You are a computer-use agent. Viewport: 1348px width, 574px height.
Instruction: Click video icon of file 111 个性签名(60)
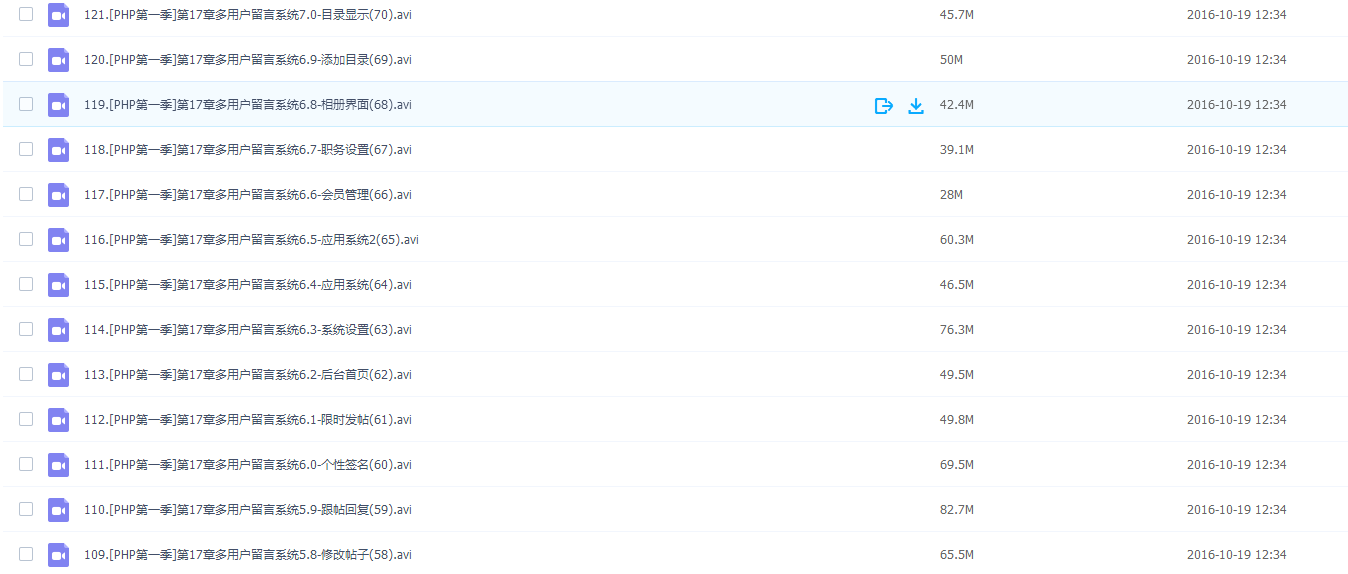(58, 465)
